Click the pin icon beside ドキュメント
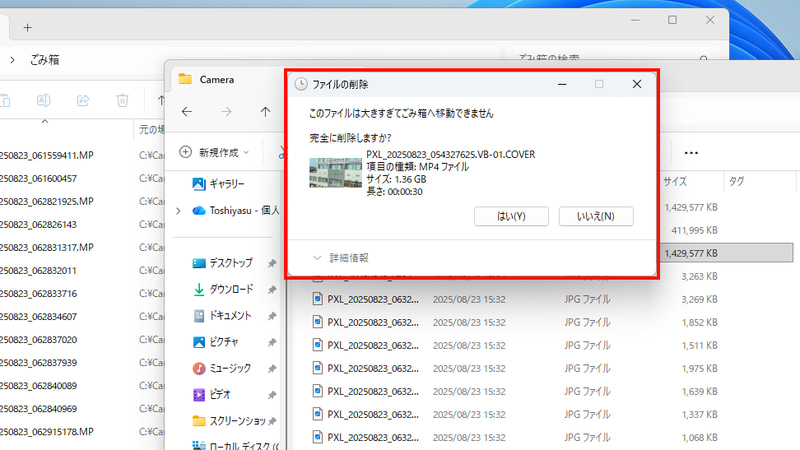 (x=272, y=316)
